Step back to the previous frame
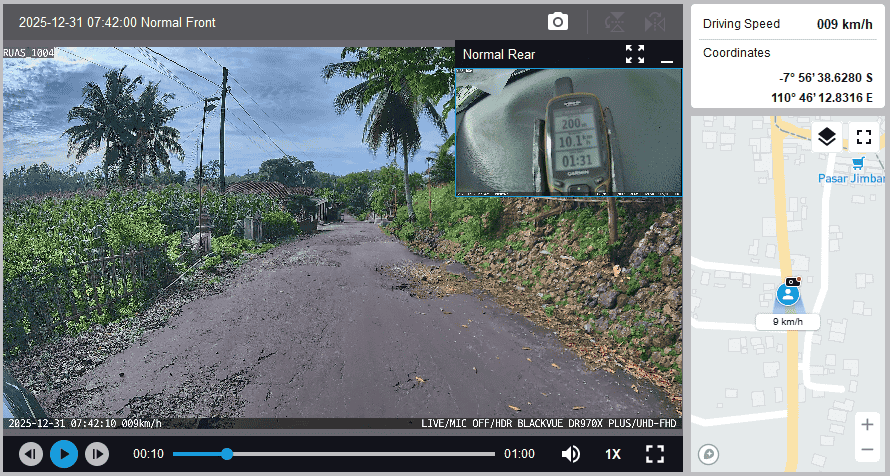890x476 pixels. tap(31, 454)
